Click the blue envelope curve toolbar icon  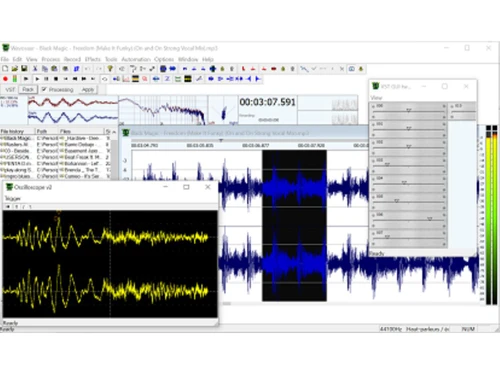[x=304, y=69]
